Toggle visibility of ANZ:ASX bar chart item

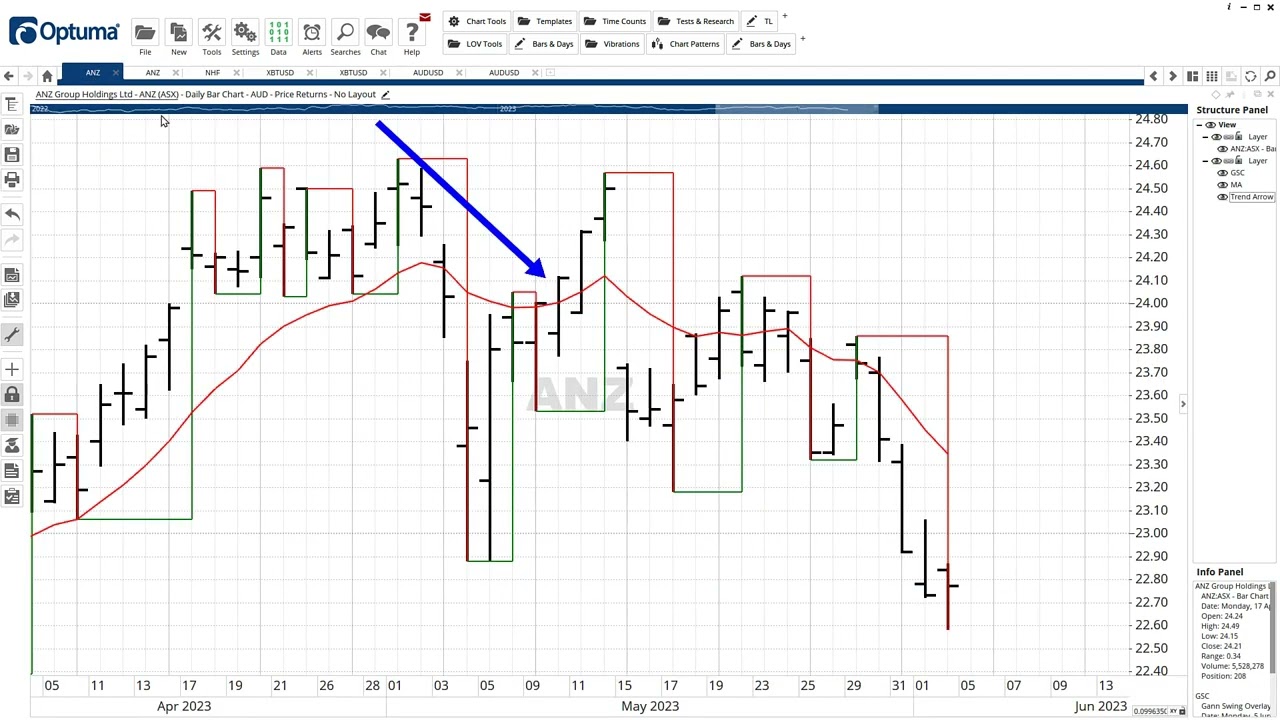1223,149
